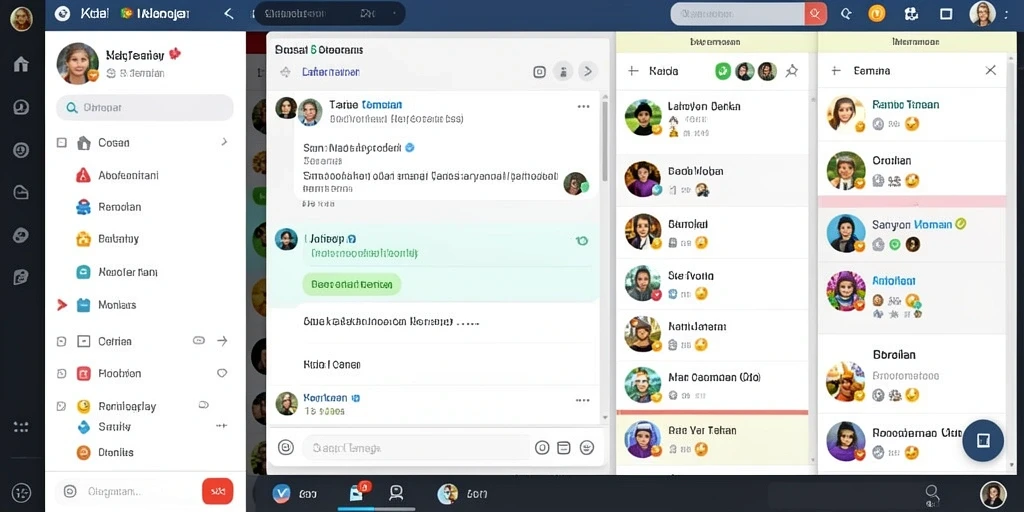Click the red search button in top bar
Viewport: 1024px width, 512px height.
[x=816, y=14]
